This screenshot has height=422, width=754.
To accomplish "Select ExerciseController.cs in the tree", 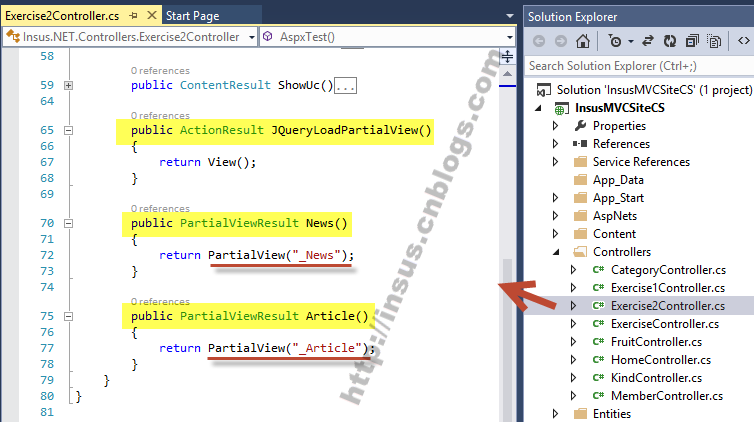I will coord(665,324).
